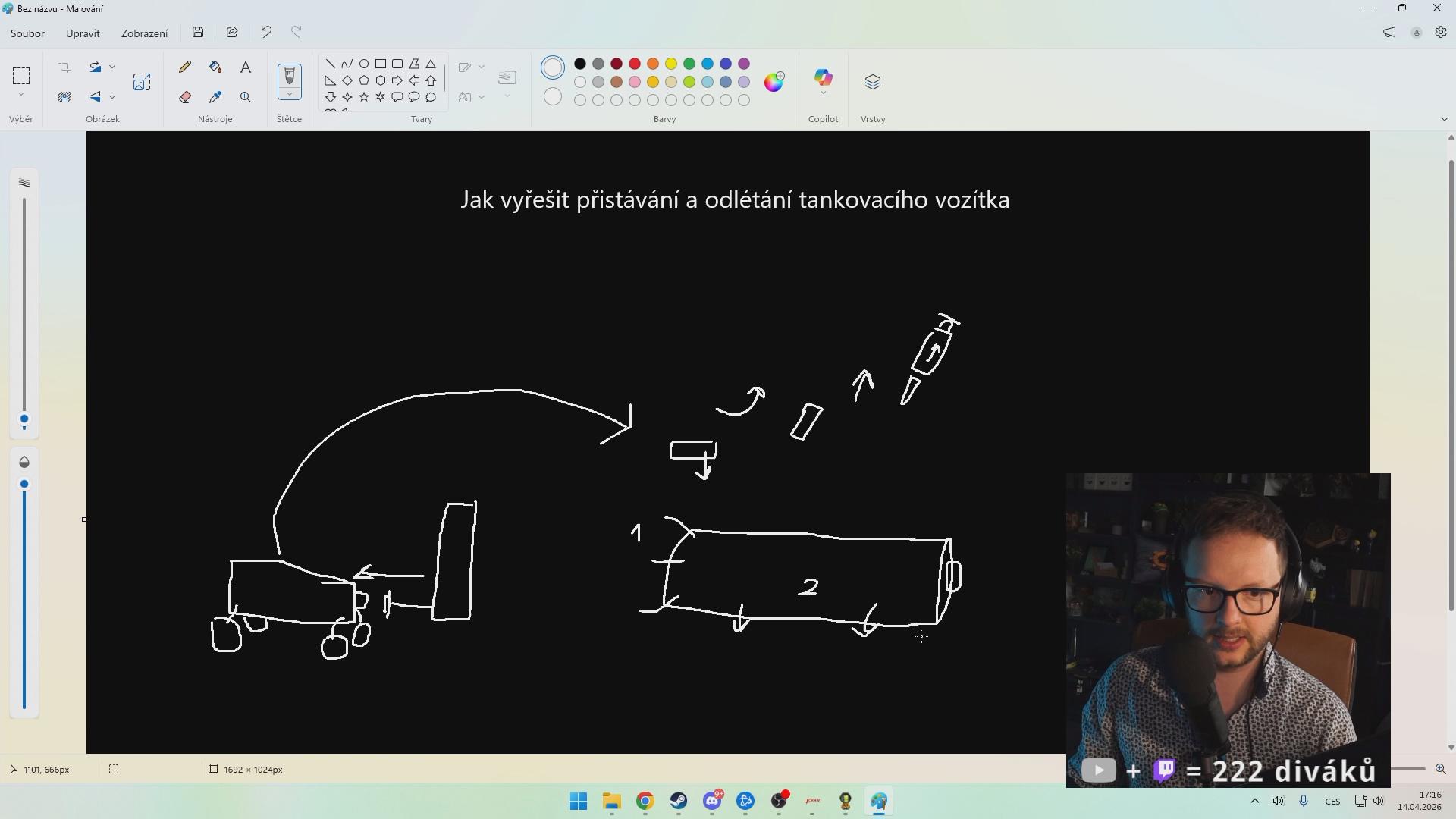Select the Pencil tool

click(x=185, y=67)
